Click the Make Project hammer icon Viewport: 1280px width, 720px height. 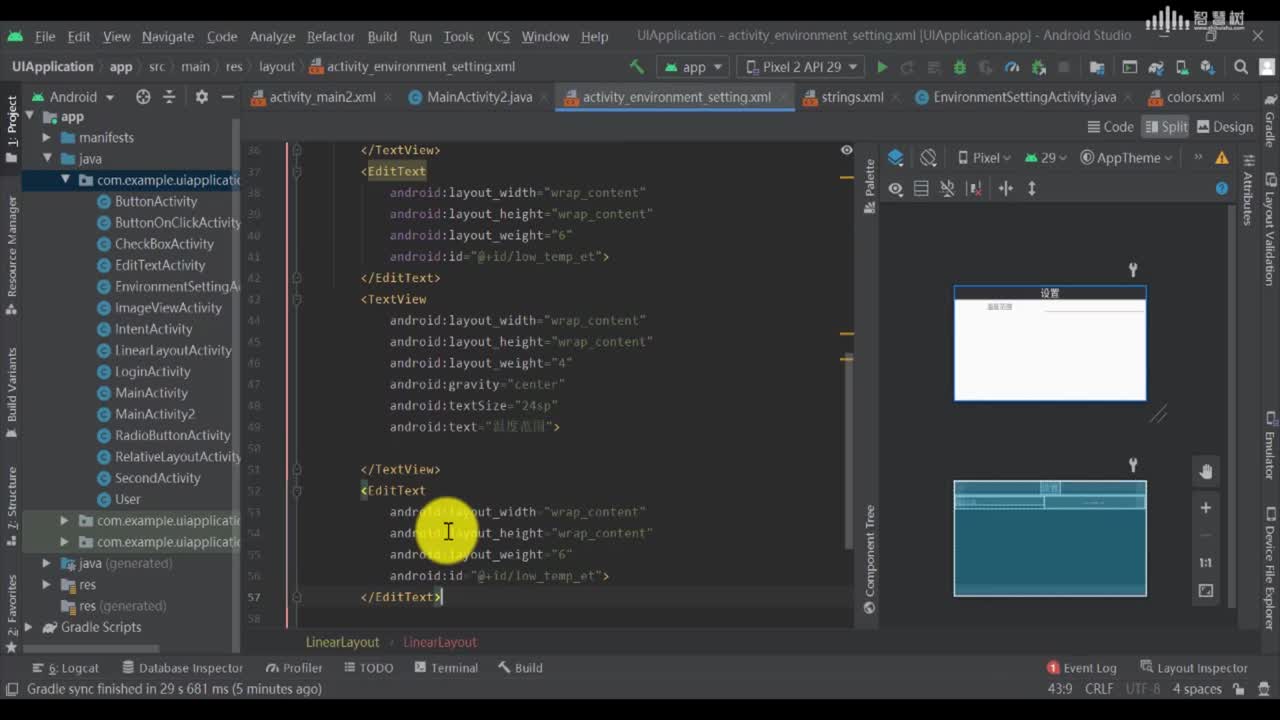point(636,67)
